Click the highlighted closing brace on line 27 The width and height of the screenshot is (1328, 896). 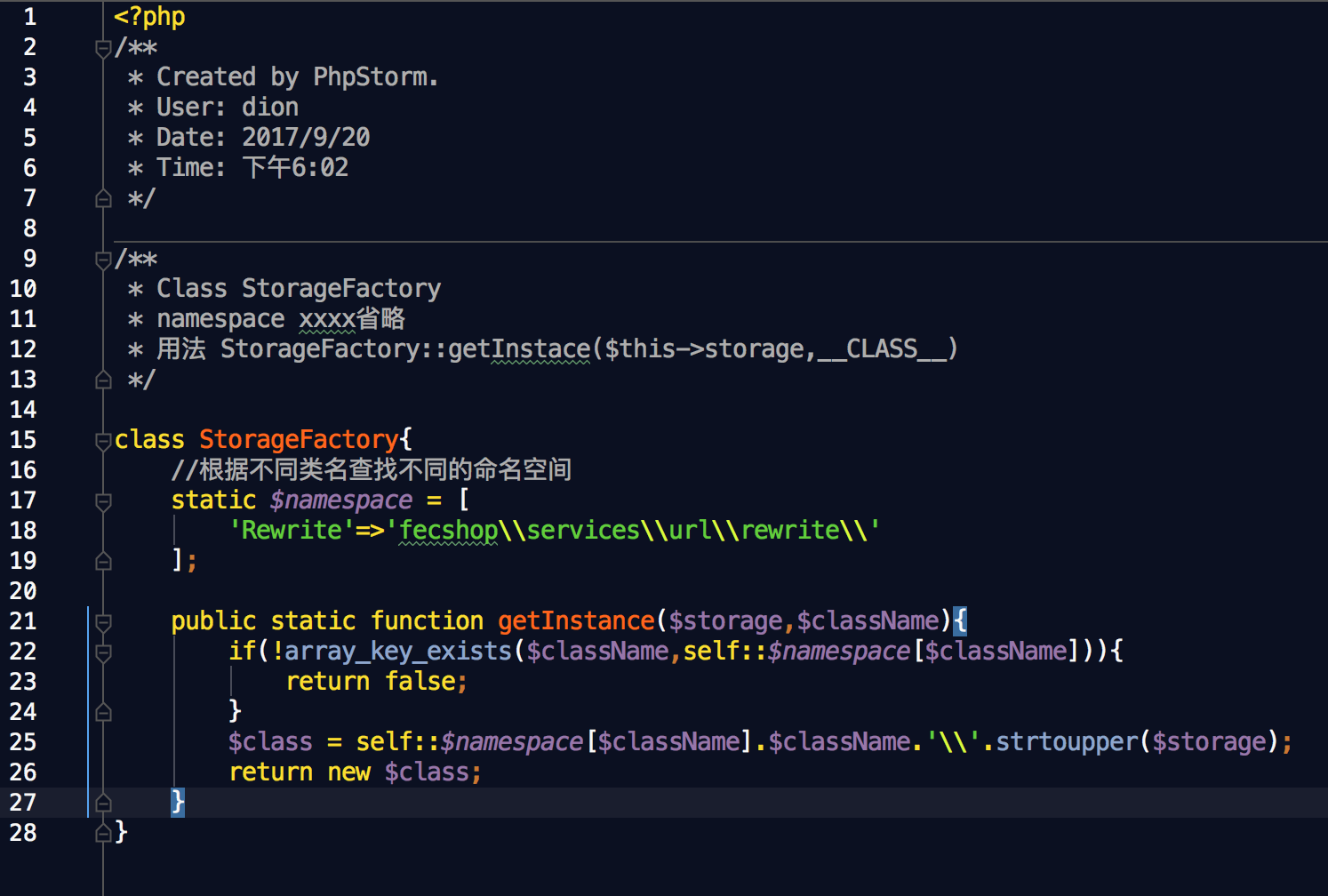click(178, 802)
